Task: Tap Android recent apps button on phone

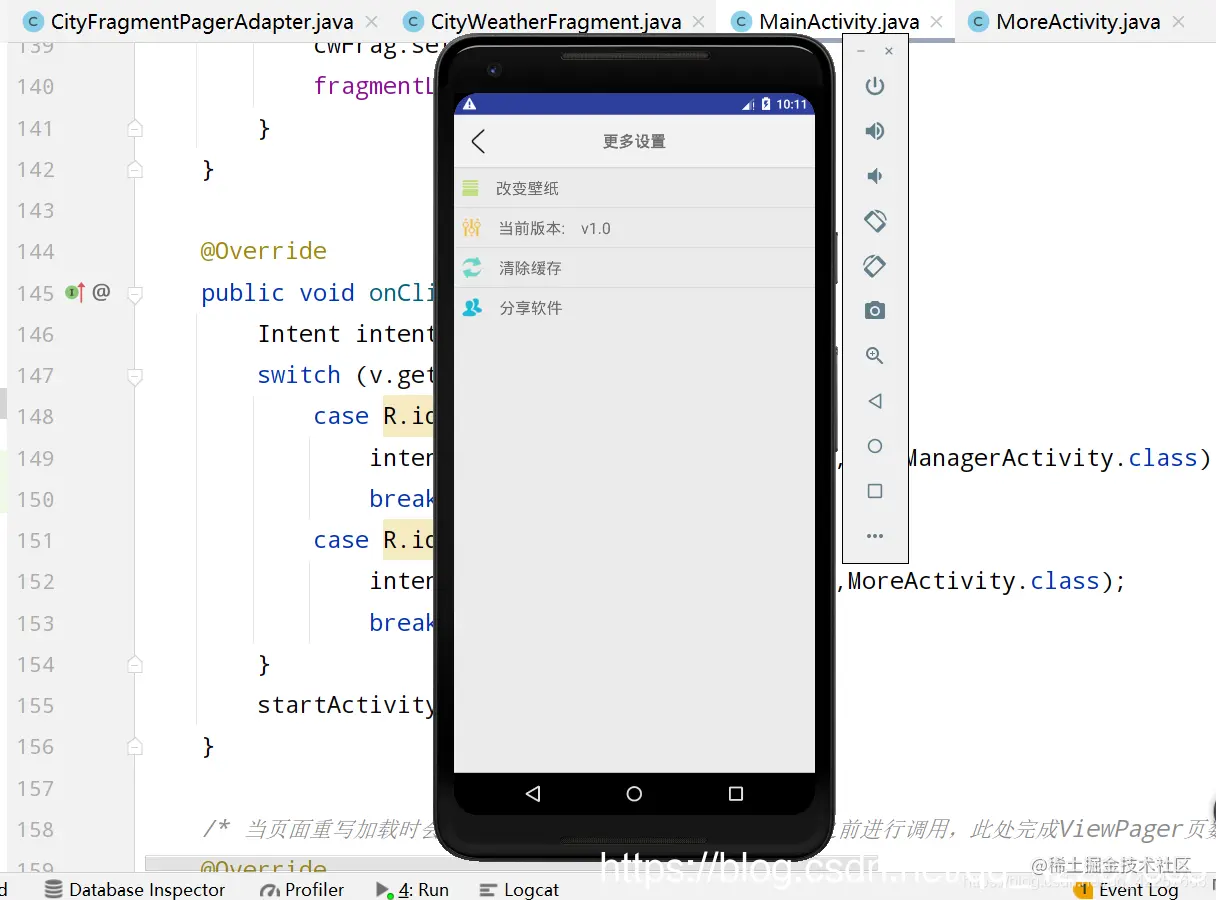Action: (x=736, y=794)
